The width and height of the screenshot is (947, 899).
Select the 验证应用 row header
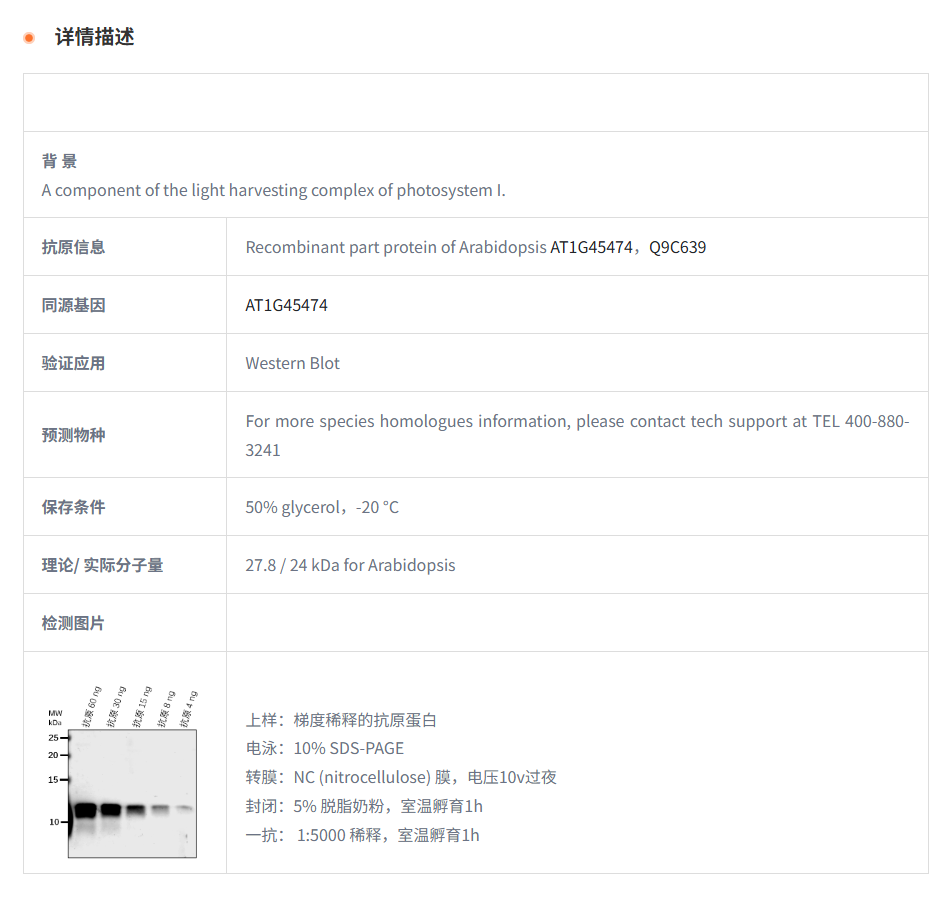[x=72, y=362]
